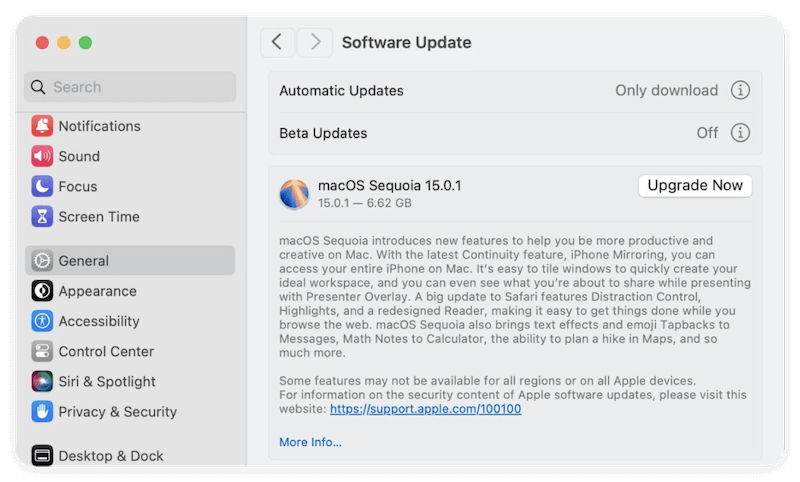Click the More Info… link
This screenshot has width=800, height=482.
pyautogui.click(x=310, y=442)
